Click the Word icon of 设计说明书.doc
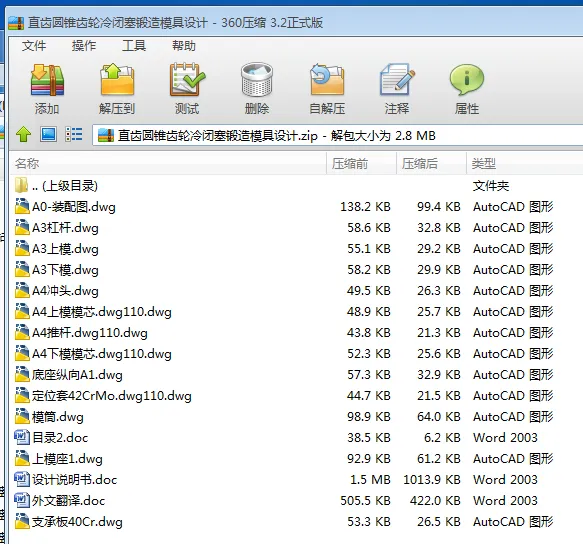583x544 pixels. (22, 479)
